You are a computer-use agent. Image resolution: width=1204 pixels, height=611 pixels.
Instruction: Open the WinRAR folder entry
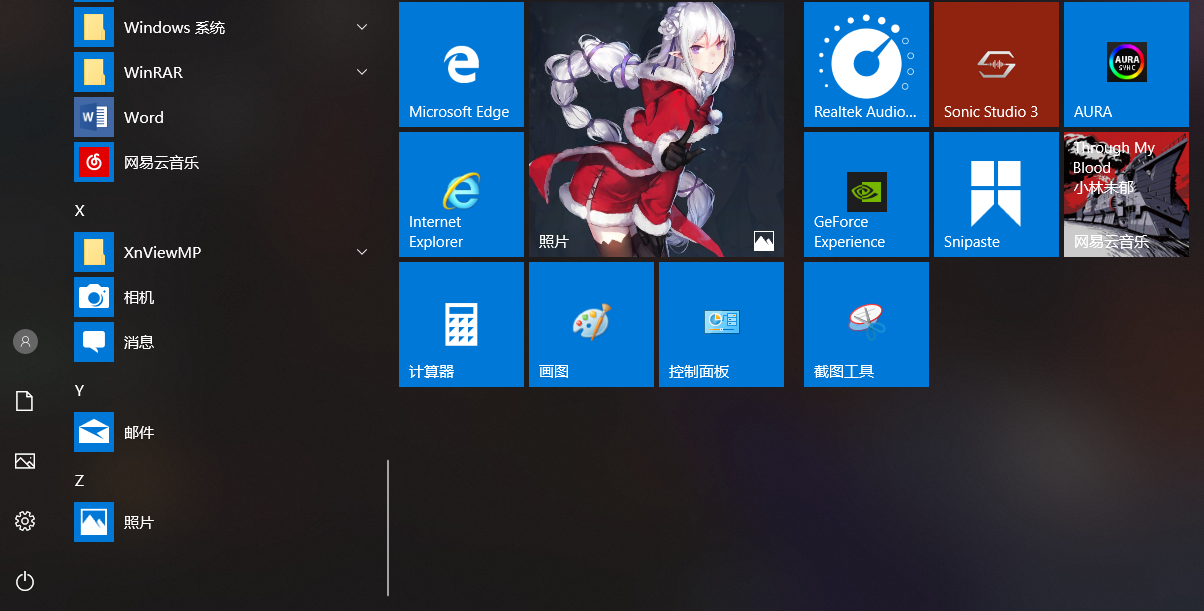point(225,72)
